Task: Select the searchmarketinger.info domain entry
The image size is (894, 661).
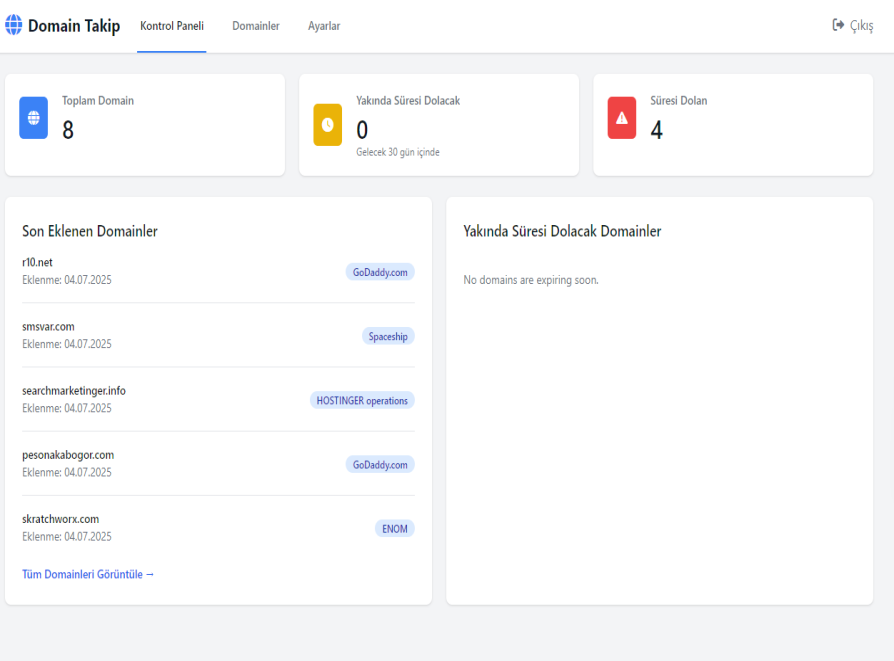Action: click(74, 391)
